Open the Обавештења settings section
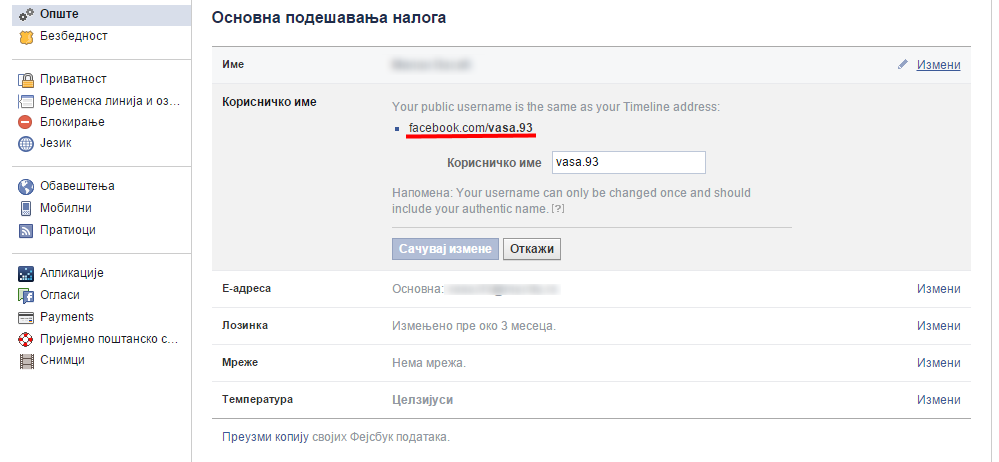This screenshot has width=999, height=462. click(77, 186)
